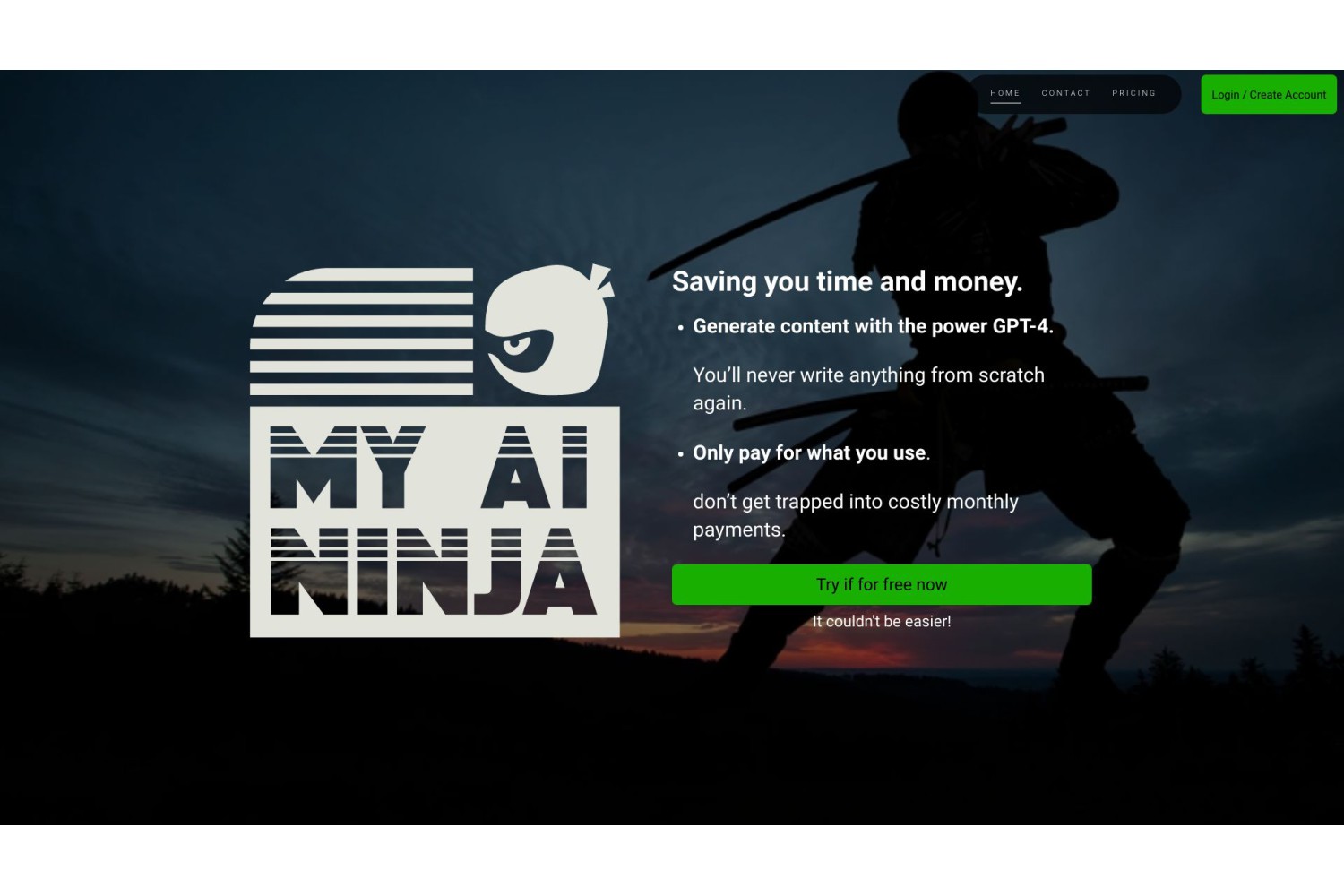Click the green Try if for free now button
Screen dimensions: 1344x896
coord(882,584)
